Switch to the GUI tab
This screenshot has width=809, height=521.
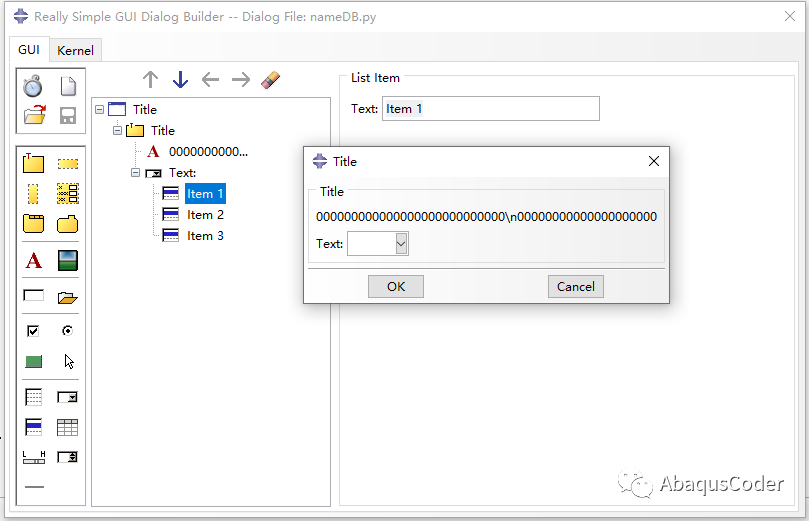(29, 50)
